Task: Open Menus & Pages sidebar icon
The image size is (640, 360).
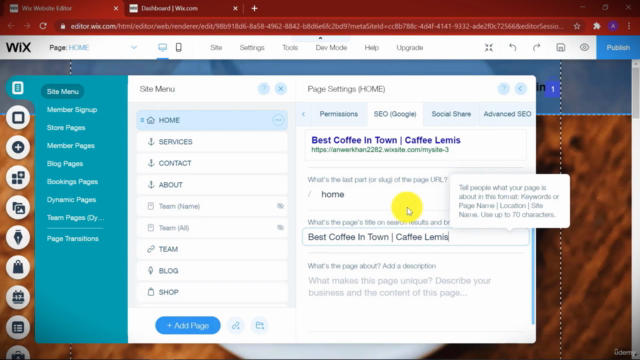Action: tap(18, 88)
